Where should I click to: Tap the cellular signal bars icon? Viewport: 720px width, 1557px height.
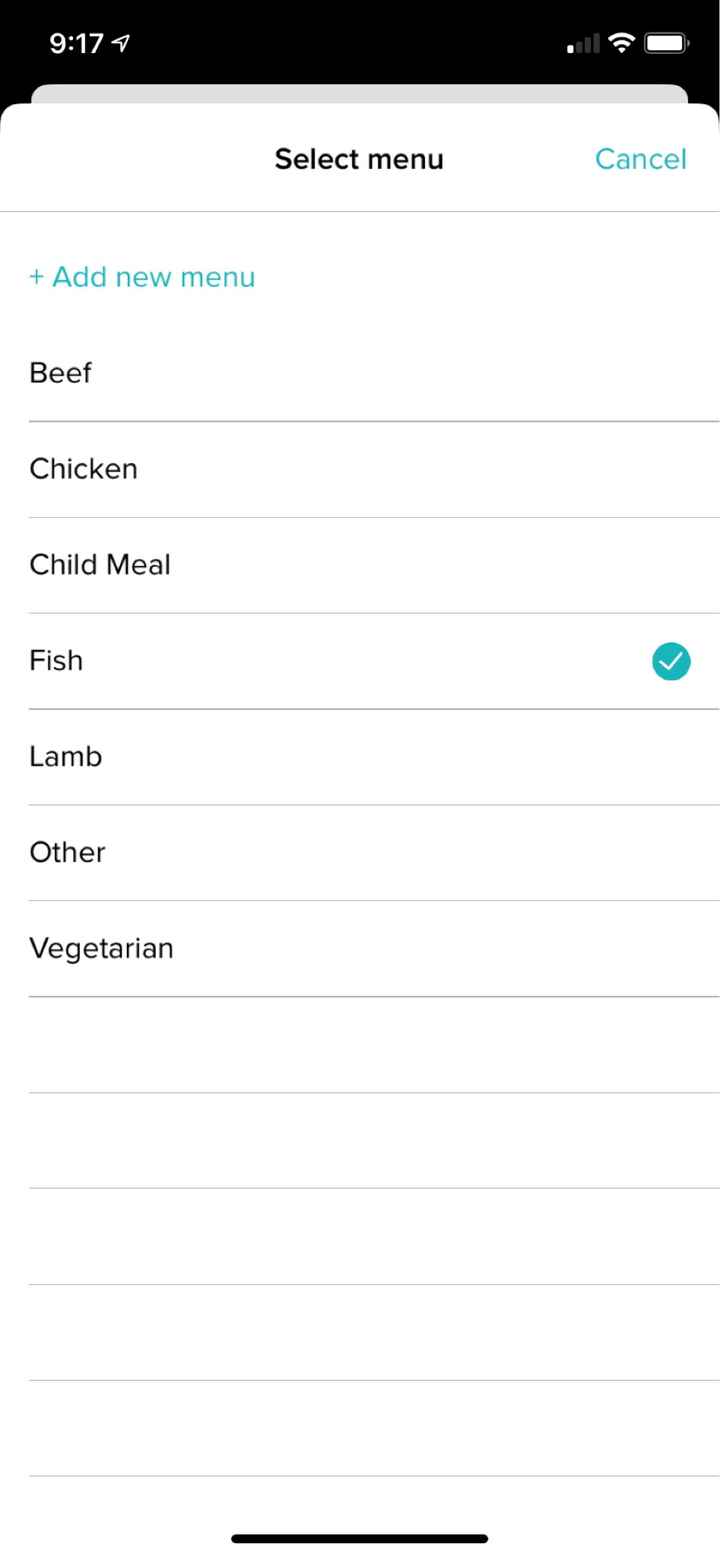pyautogui.click(x=583, y=44)
